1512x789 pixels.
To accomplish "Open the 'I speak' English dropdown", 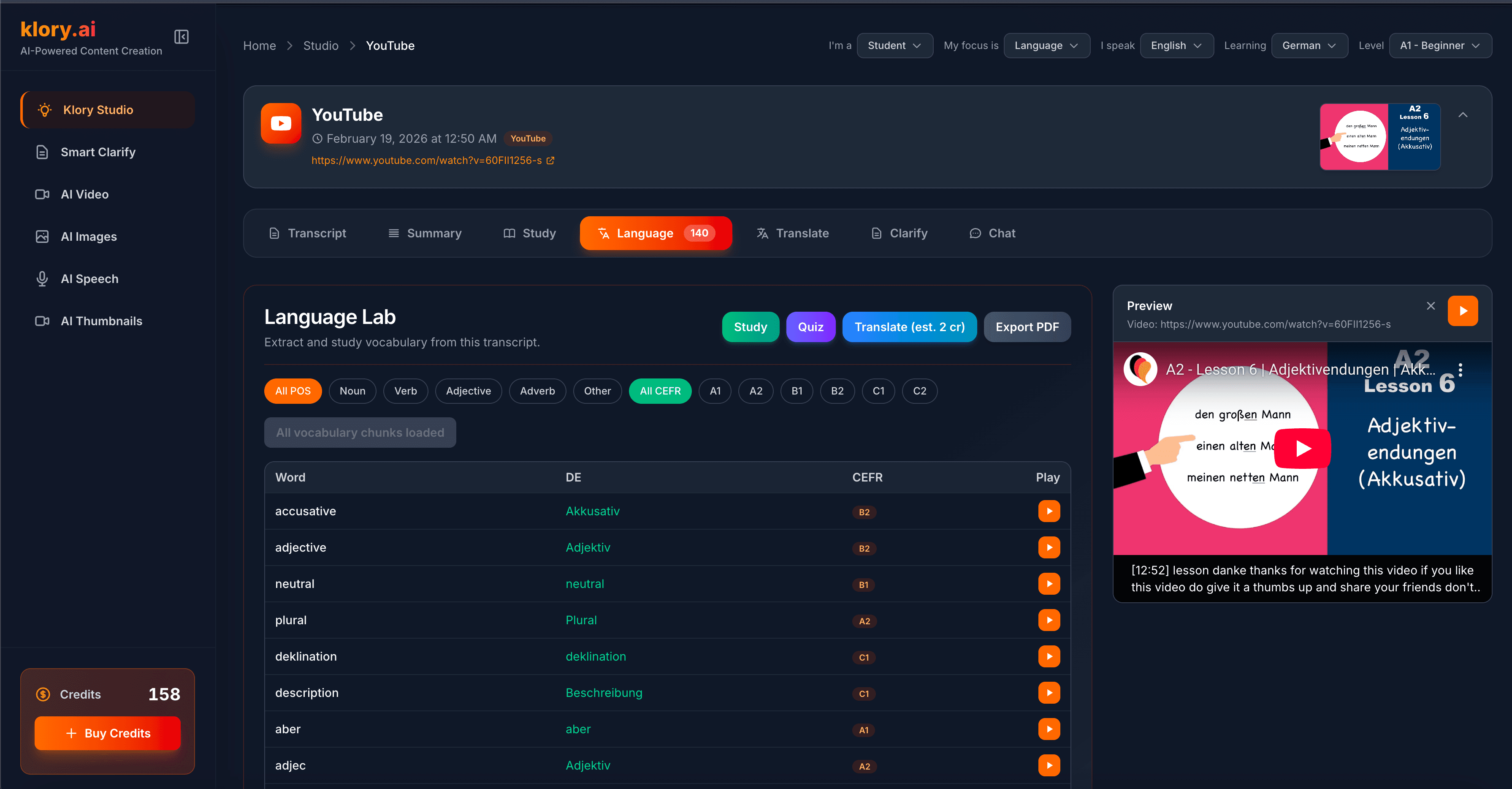I will (1176, 45).
